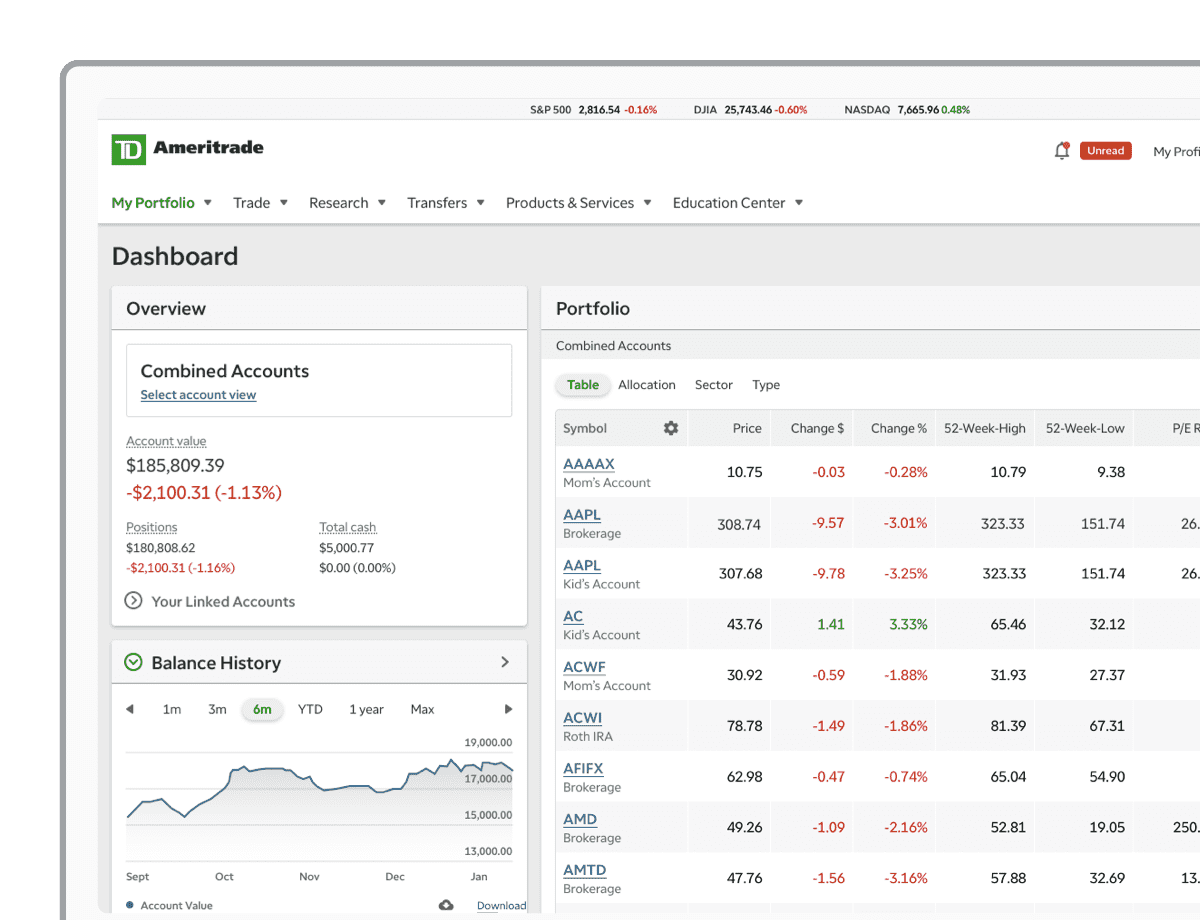This screenshot has width=1200, height=920.
Task: Switch to the Allocation tab
Action: click(x=647, y=385)
